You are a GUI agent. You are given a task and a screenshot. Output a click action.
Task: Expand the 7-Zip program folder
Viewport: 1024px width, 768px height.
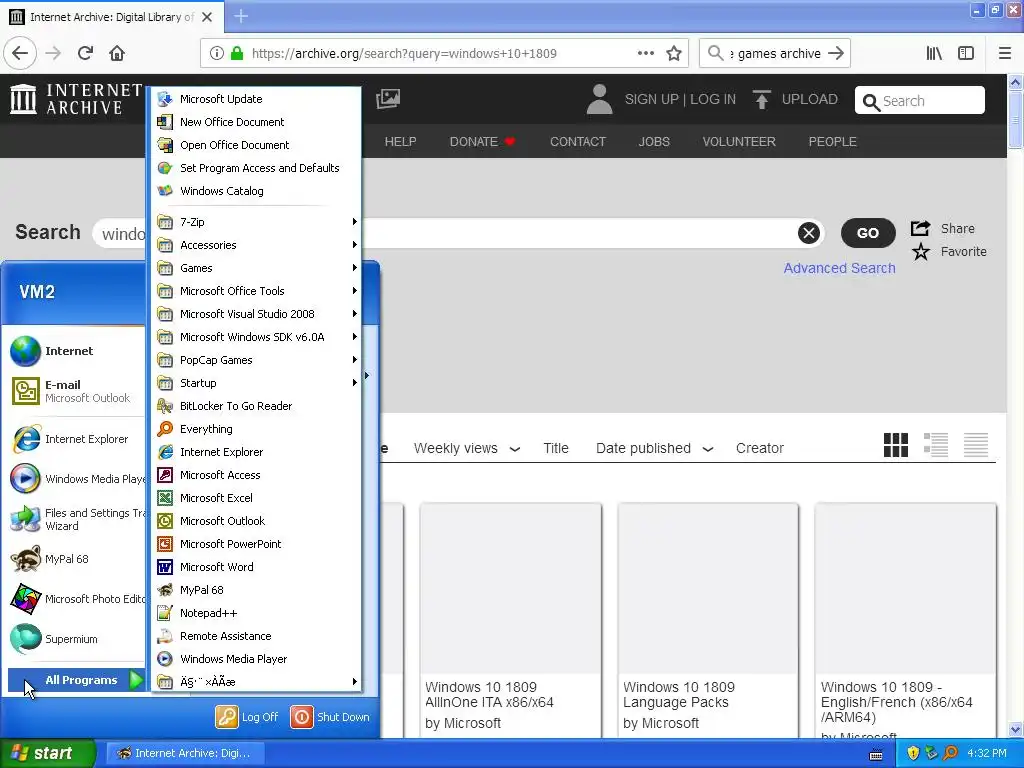(256, 222)
